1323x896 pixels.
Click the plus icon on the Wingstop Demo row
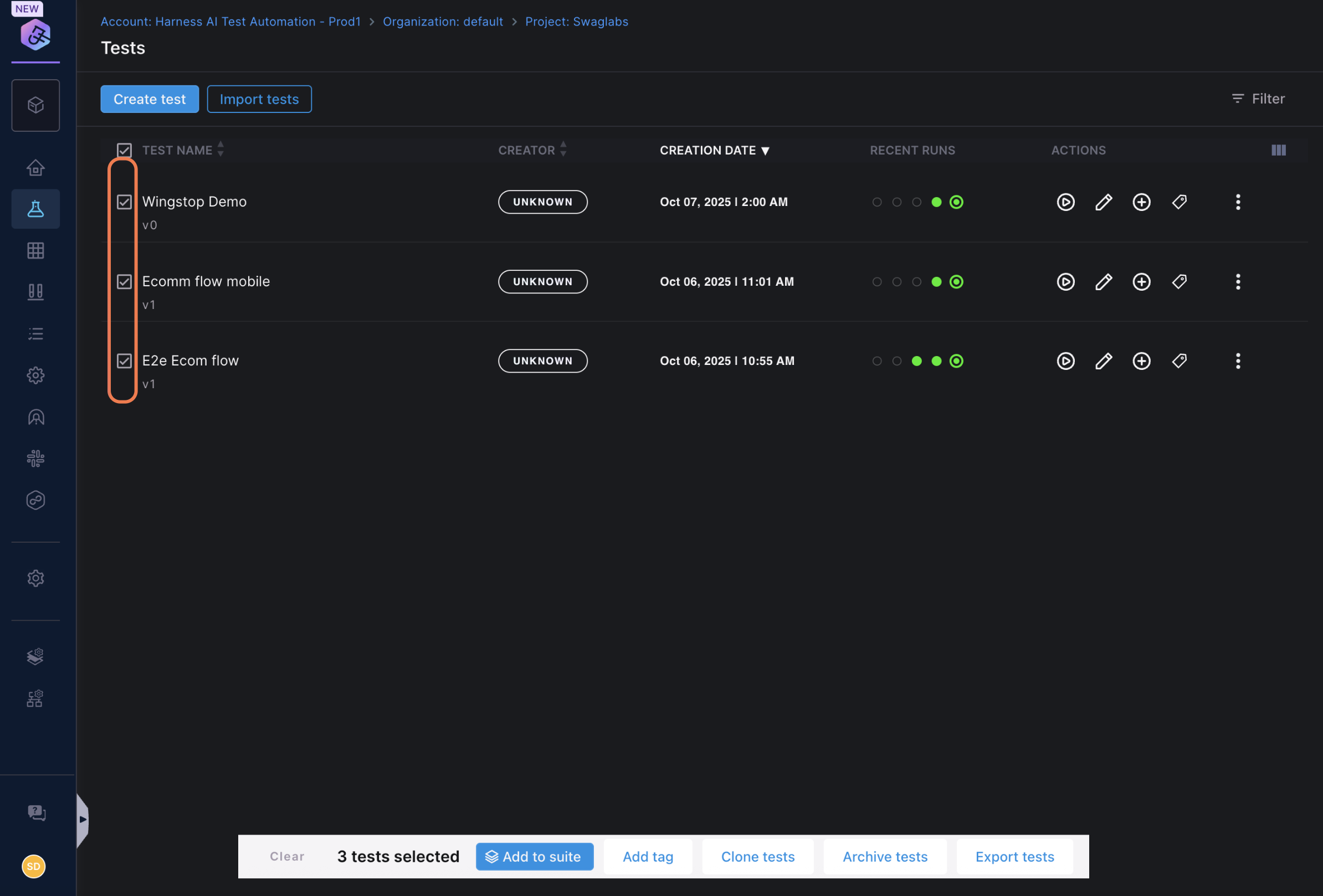coord(1141,202)
